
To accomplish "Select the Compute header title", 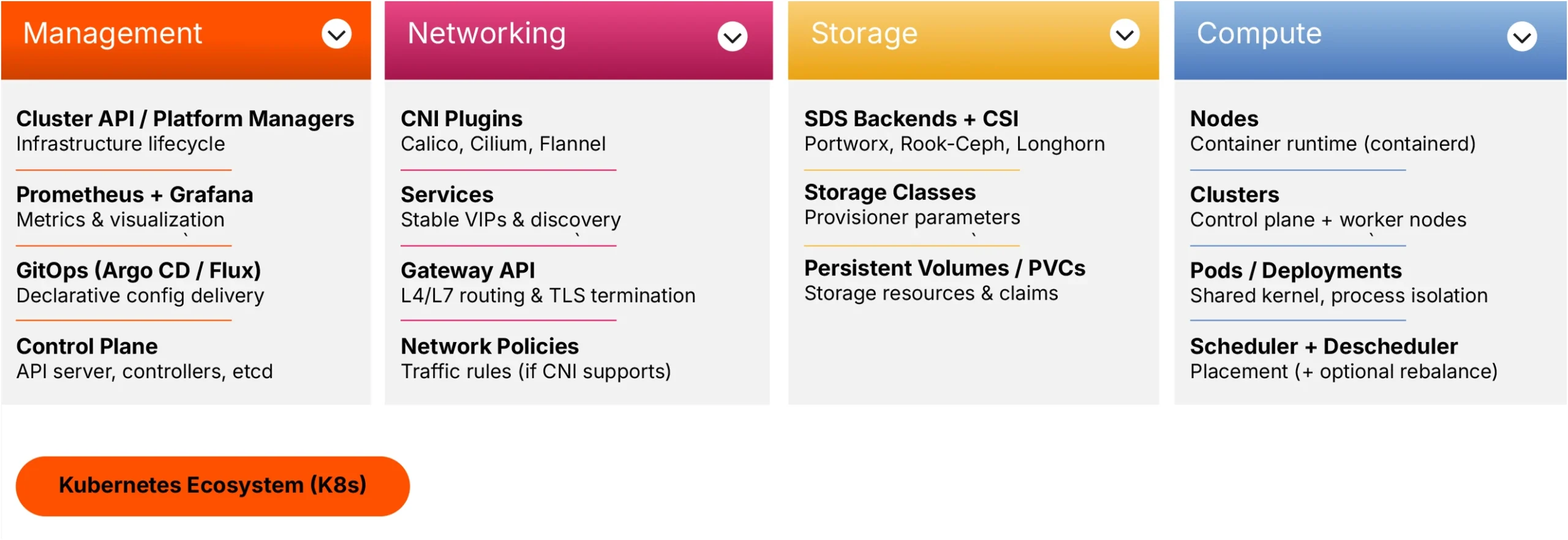I will tap(1259, 33).
